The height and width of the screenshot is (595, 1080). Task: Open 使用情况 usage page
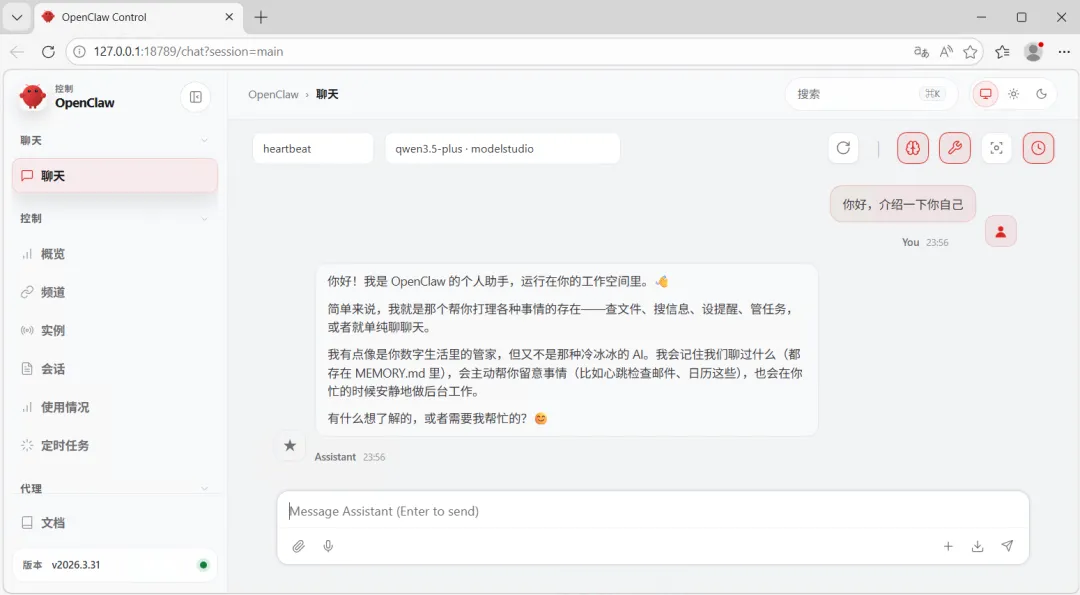coord(115,407)
